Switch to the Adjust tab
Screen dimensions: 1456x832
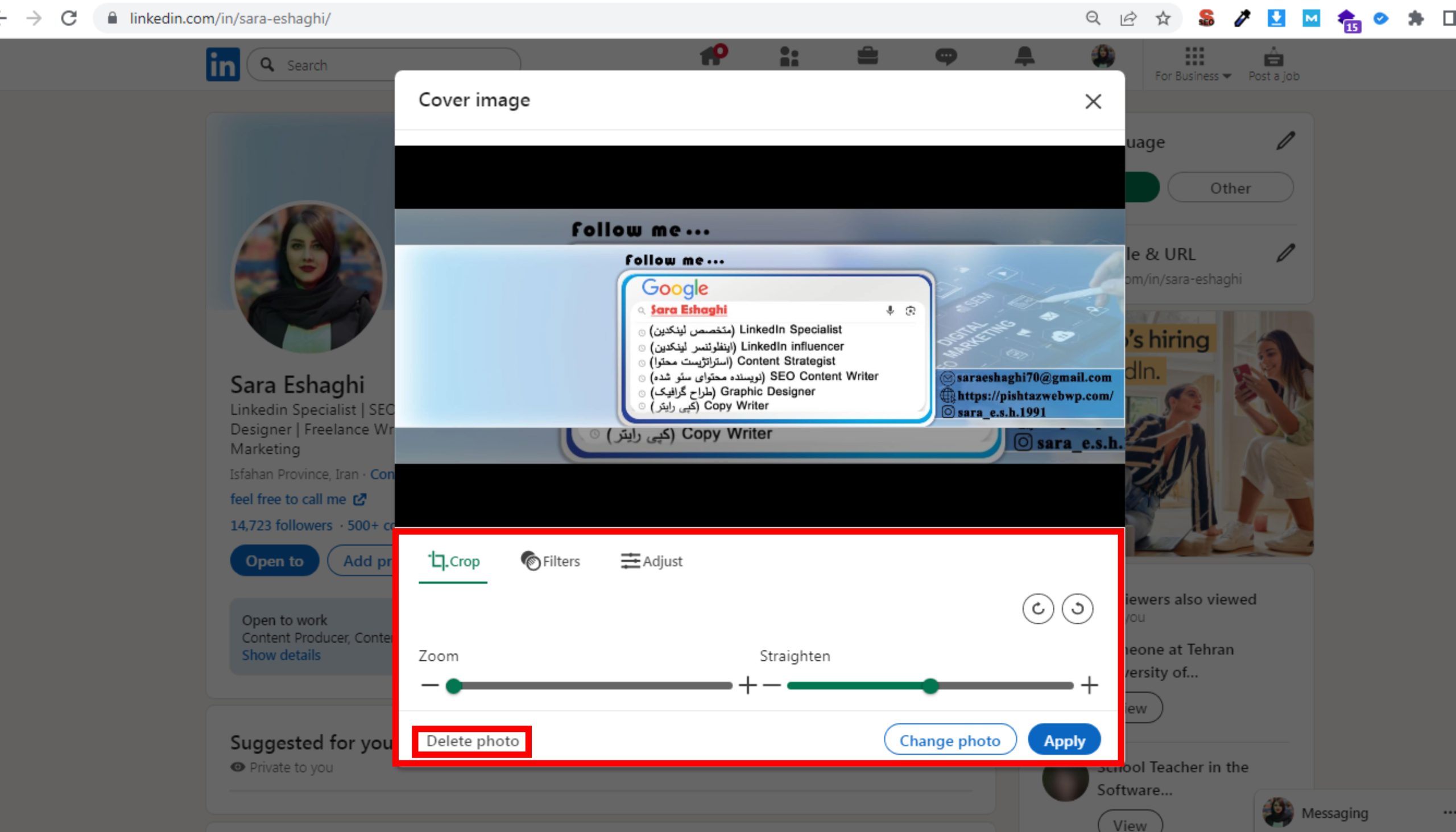point(651,561)
